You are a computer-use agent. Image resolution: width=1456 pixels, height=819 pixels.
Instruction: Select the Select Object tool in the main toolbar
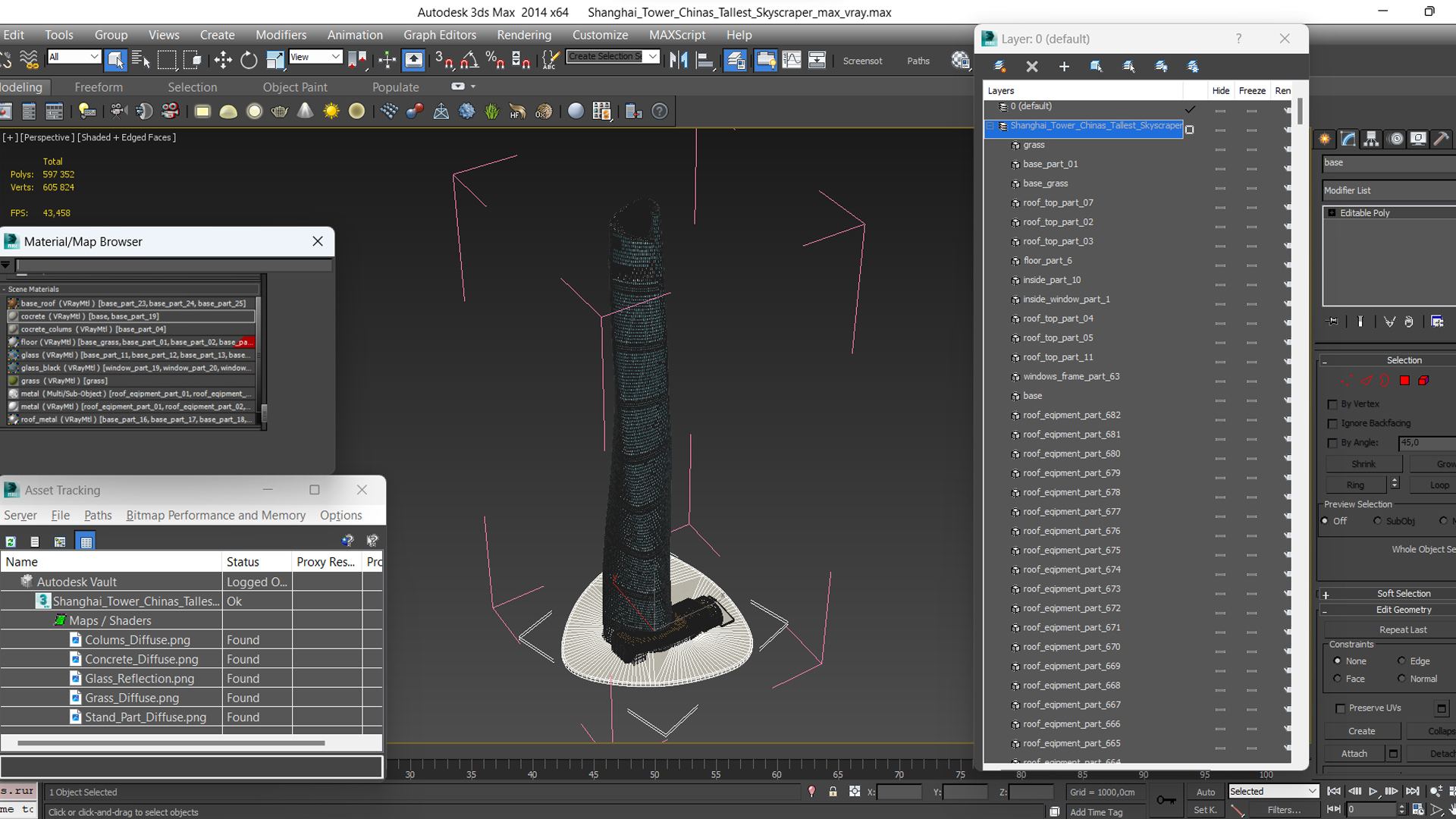tap(115, 59)
